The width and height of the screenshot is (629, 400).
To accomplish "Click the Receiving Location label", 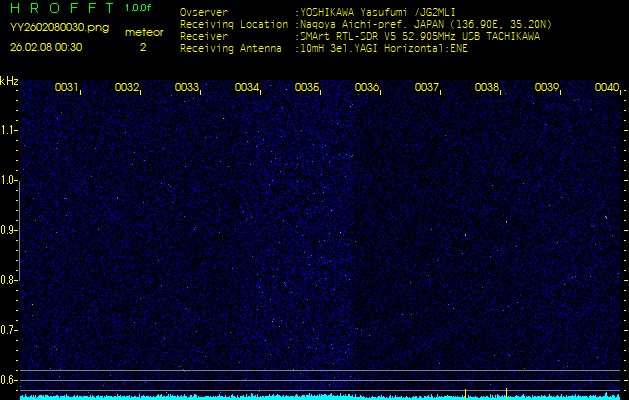I will click(x=234, y=24).
